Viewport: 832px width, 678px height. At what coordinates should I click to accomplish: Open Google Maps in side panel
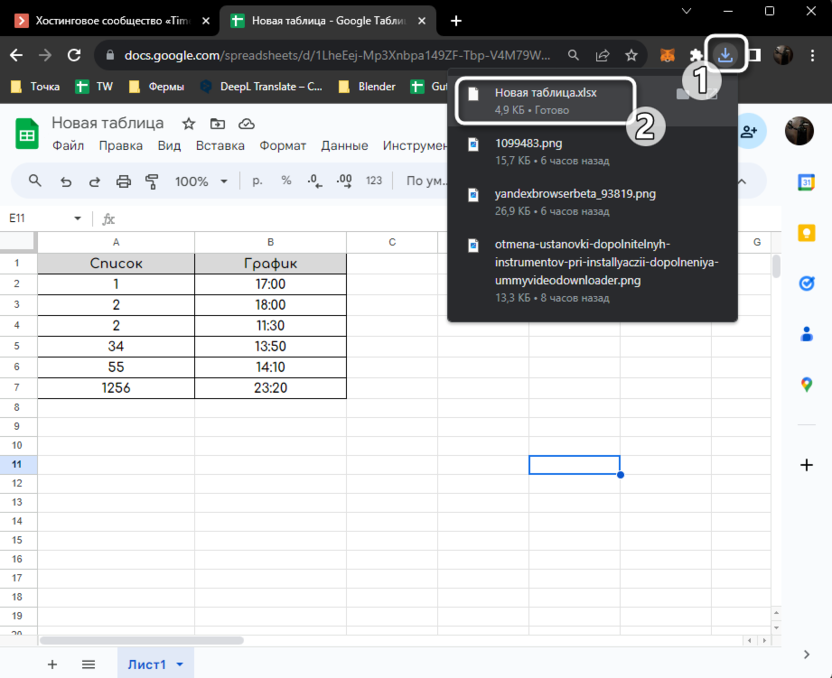click(806, 385)
